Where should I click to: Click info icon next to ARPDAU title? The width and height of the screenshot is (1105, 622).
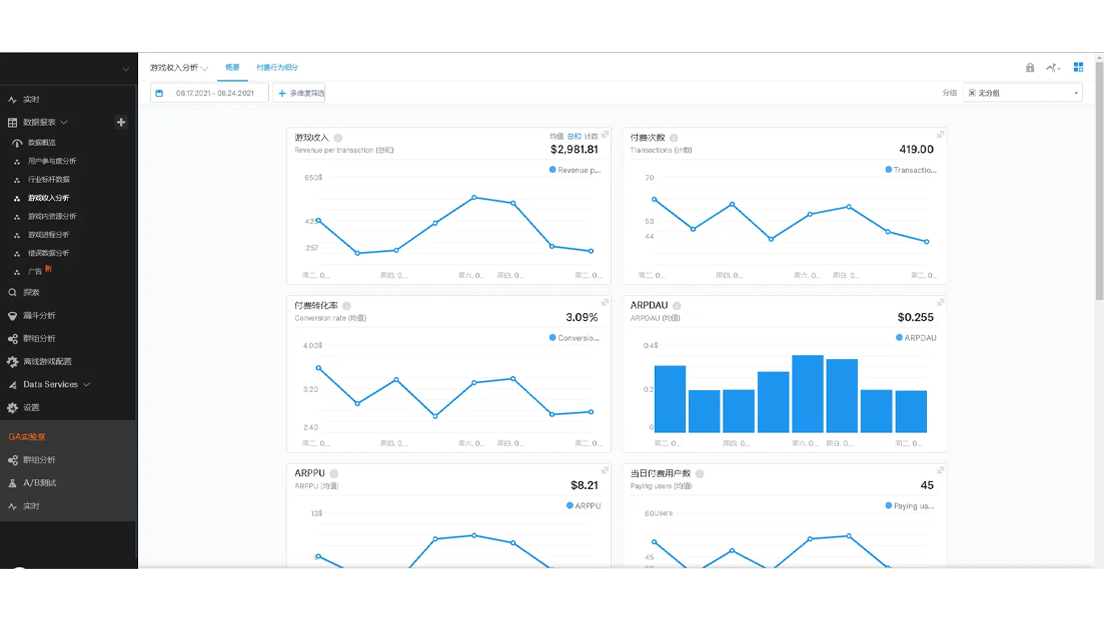(677, 306)
